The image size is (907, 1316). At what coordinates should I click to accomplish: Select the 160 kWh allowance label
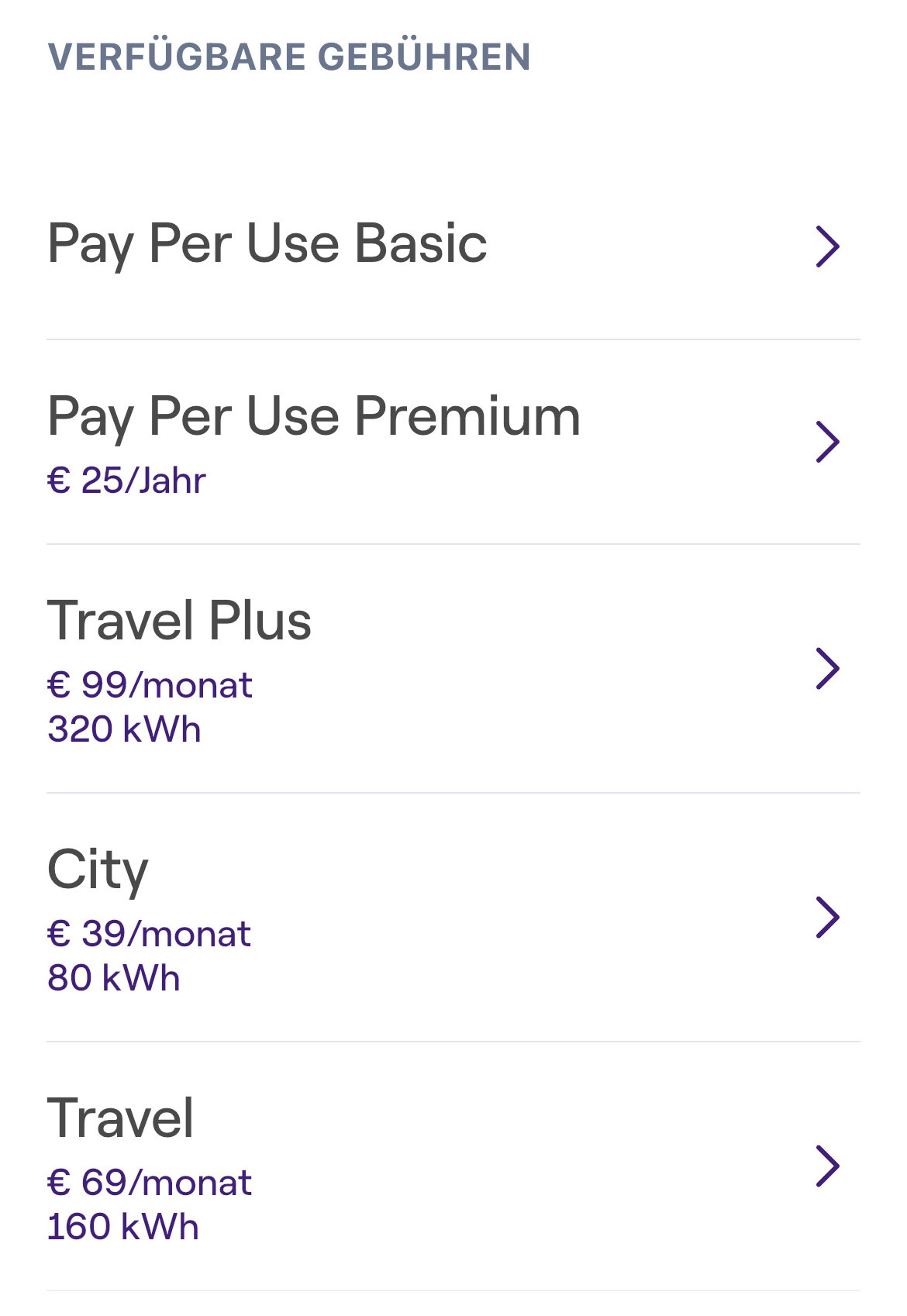(x=123, y=1227)
